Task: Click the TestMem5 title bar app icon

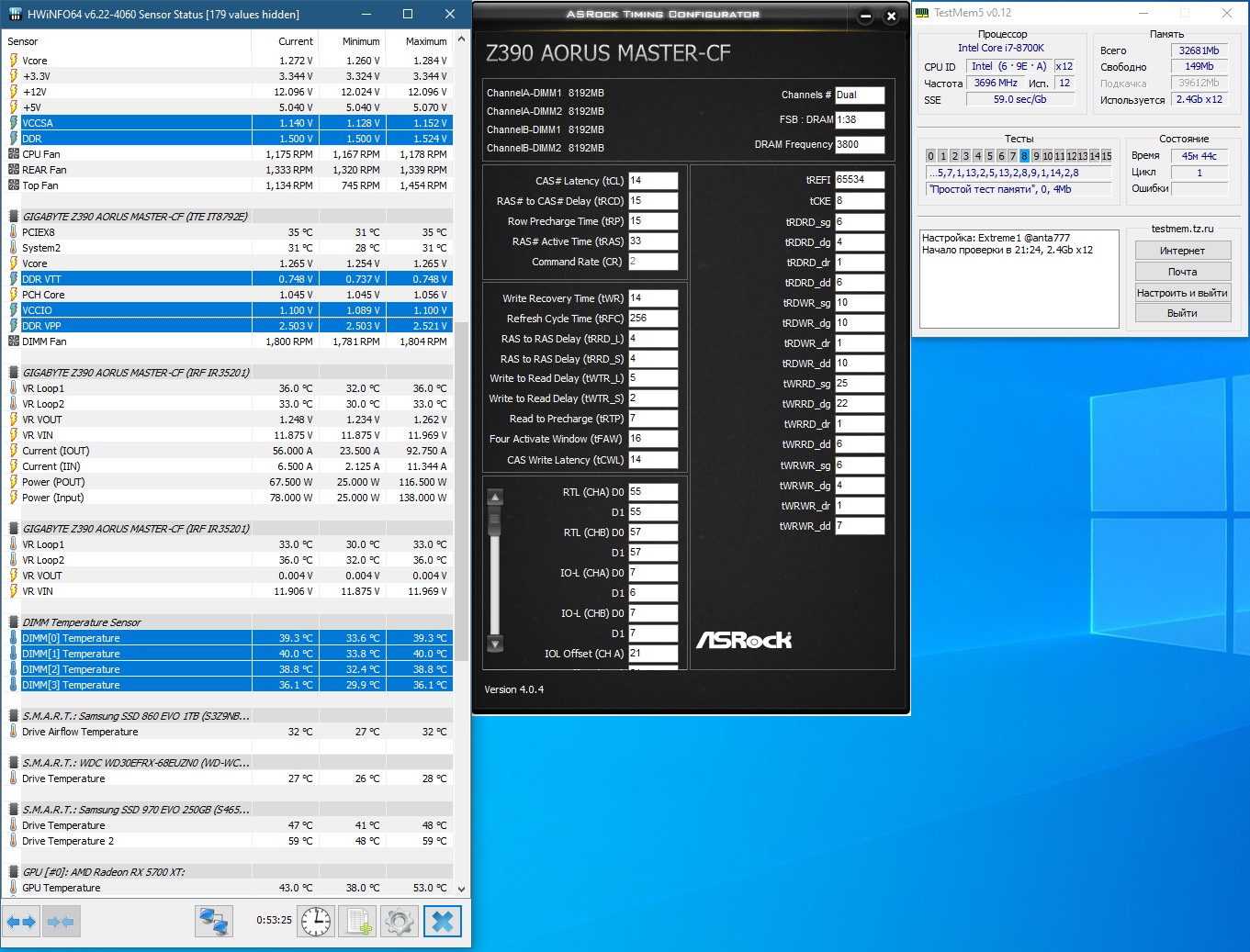Action: tap(922, 13)
